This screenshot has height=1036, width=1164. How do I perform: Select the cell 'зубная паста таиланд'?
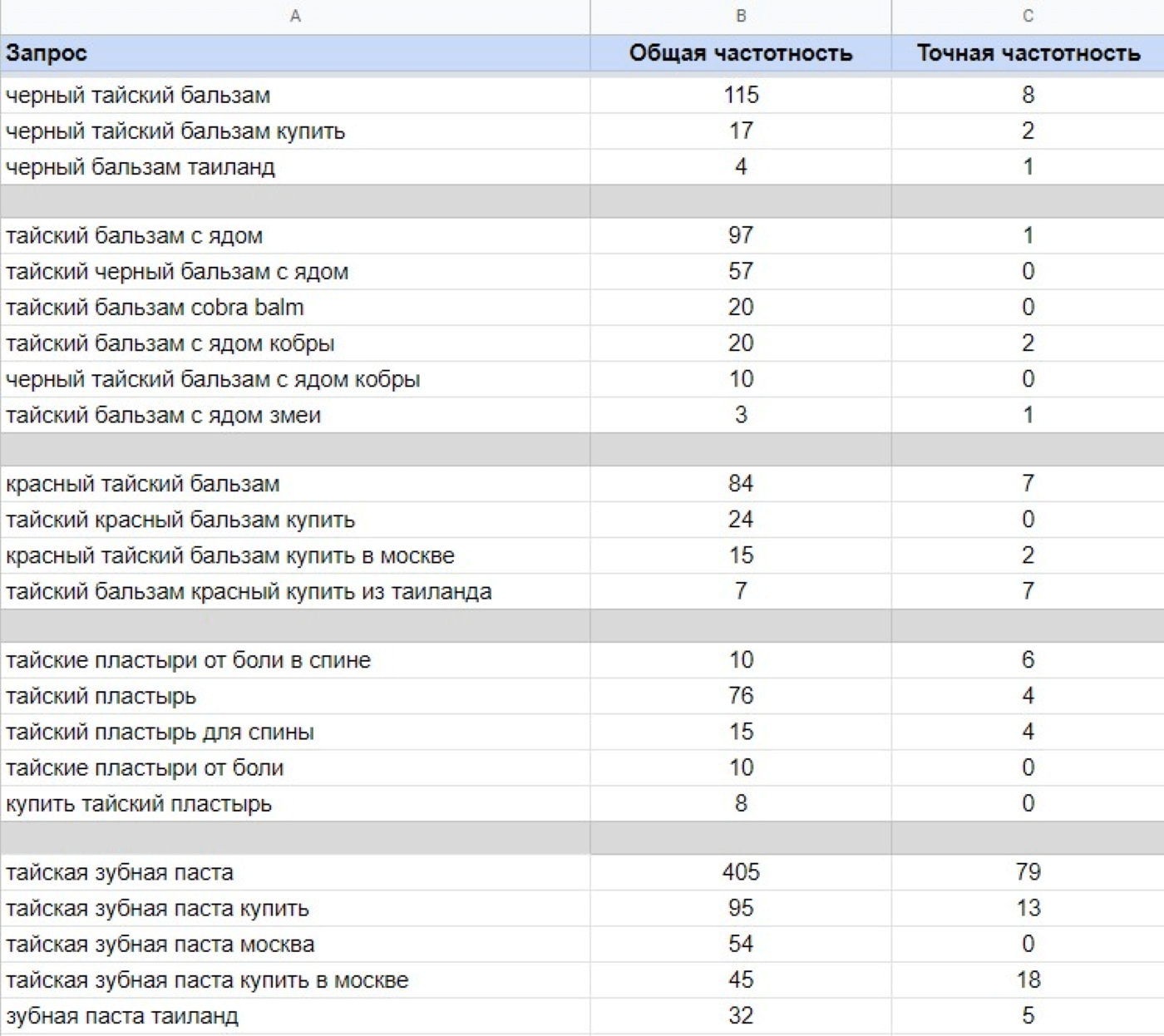tap(122, 1016)
